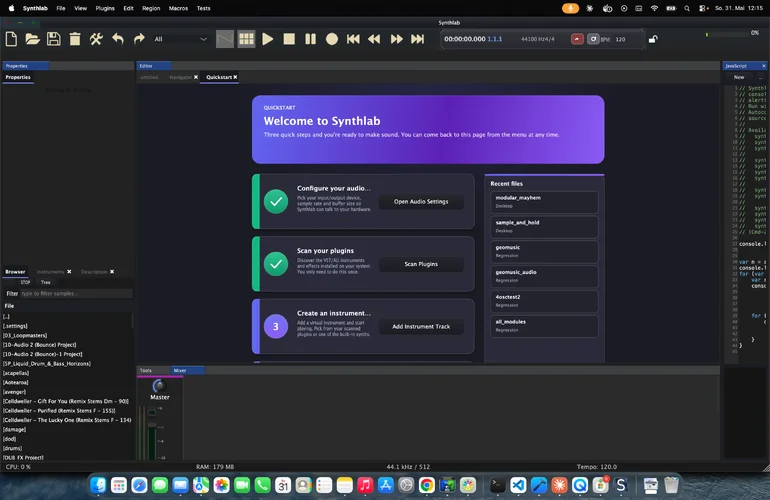The image size is (770, 500).
Task: Click the Master pan knob in mixer
Action: [159, 386]
